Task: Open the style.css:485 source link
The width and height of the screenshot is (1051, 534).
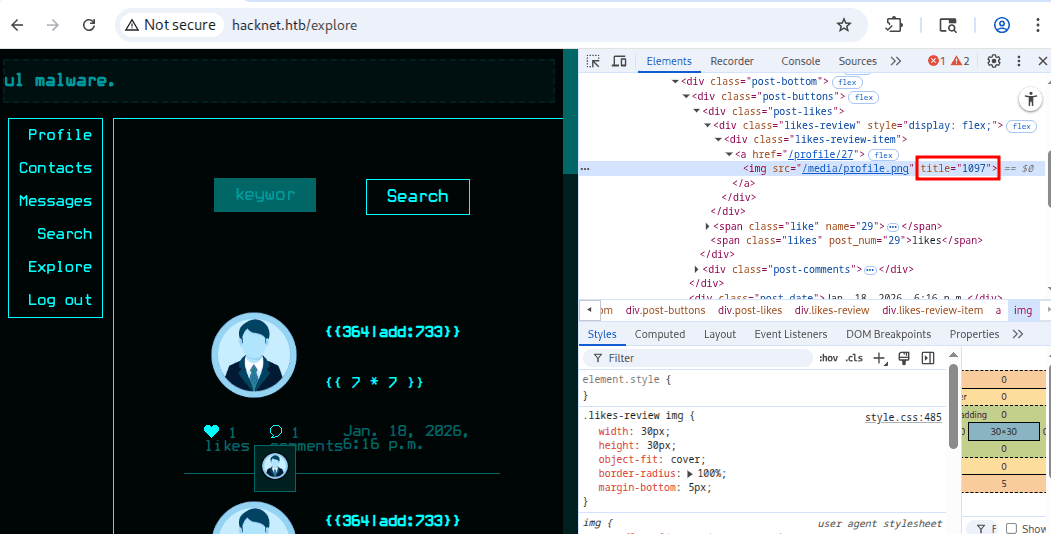Action: (x=903, y=417)
